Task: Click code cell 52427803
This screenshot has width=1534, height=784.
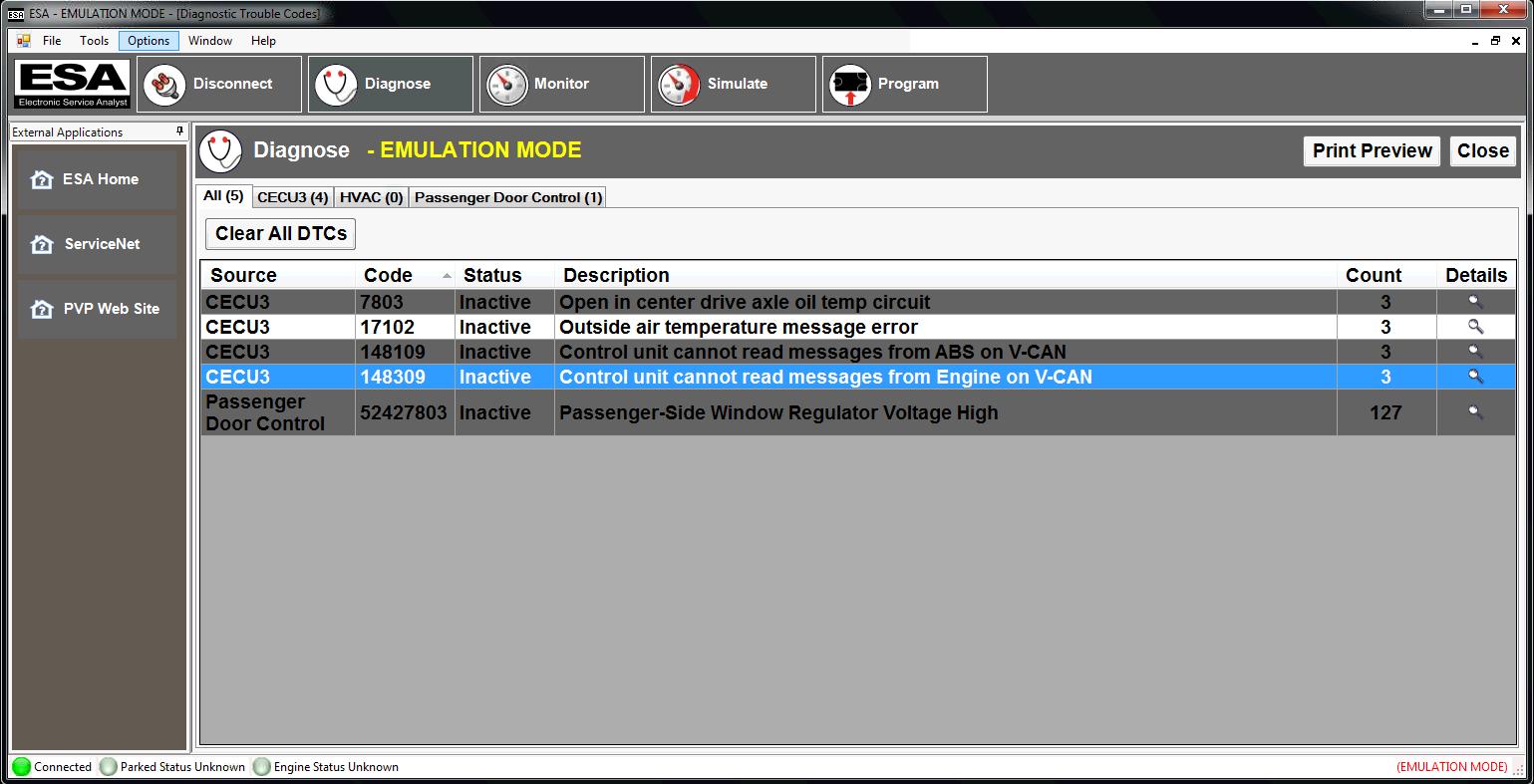Action: pos(404,412)
